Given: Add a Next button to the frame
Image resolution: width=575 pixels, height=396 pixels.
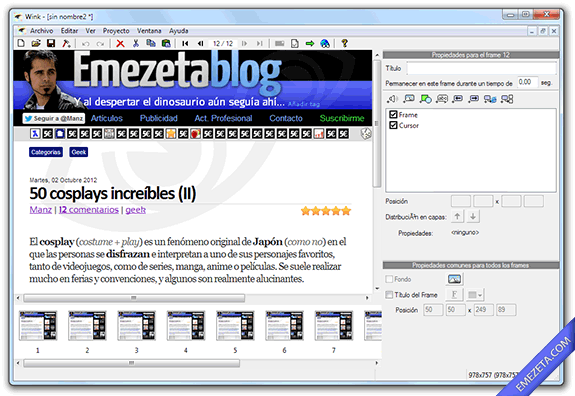Looking at the screenshot, I should (x=474, y=99).
